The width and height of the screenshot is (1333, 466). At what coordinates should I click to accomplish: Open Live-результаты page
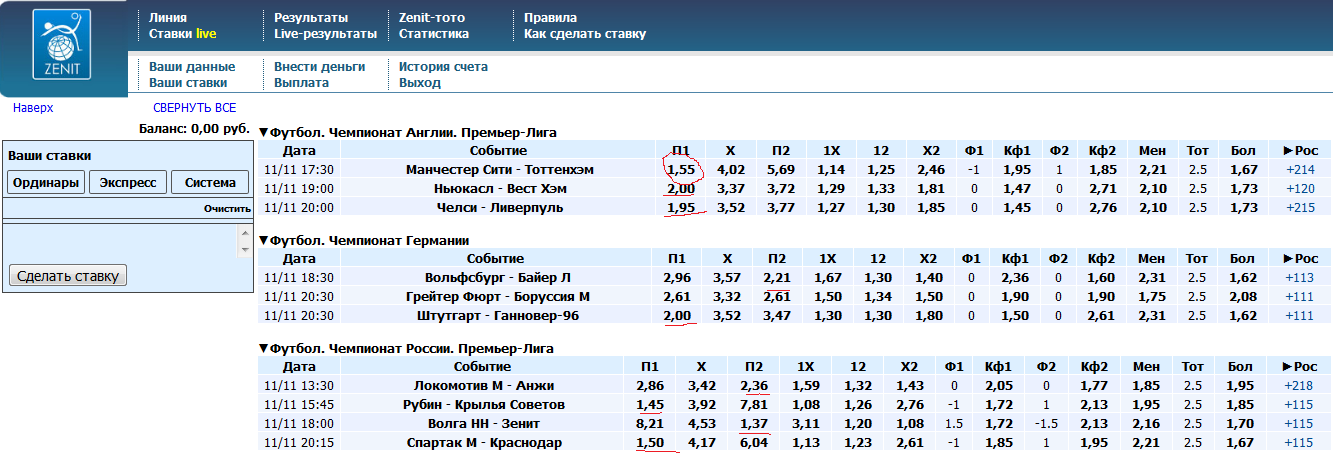click(325, 34)
